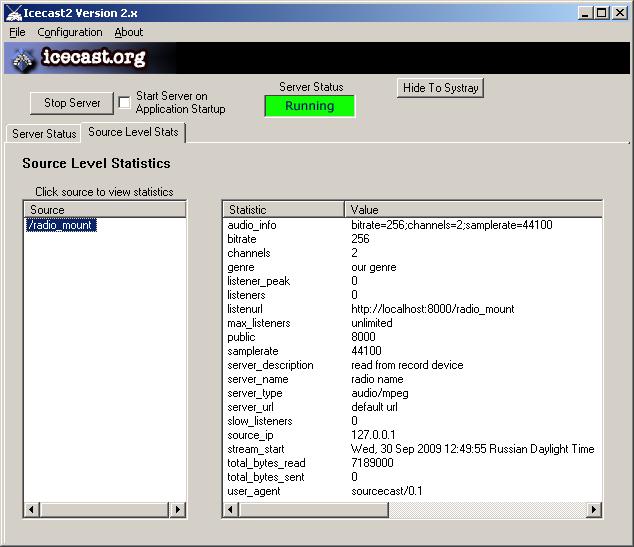Click statistics list left scroll arrow
634x547 pixels.
[x=230, y=509]
